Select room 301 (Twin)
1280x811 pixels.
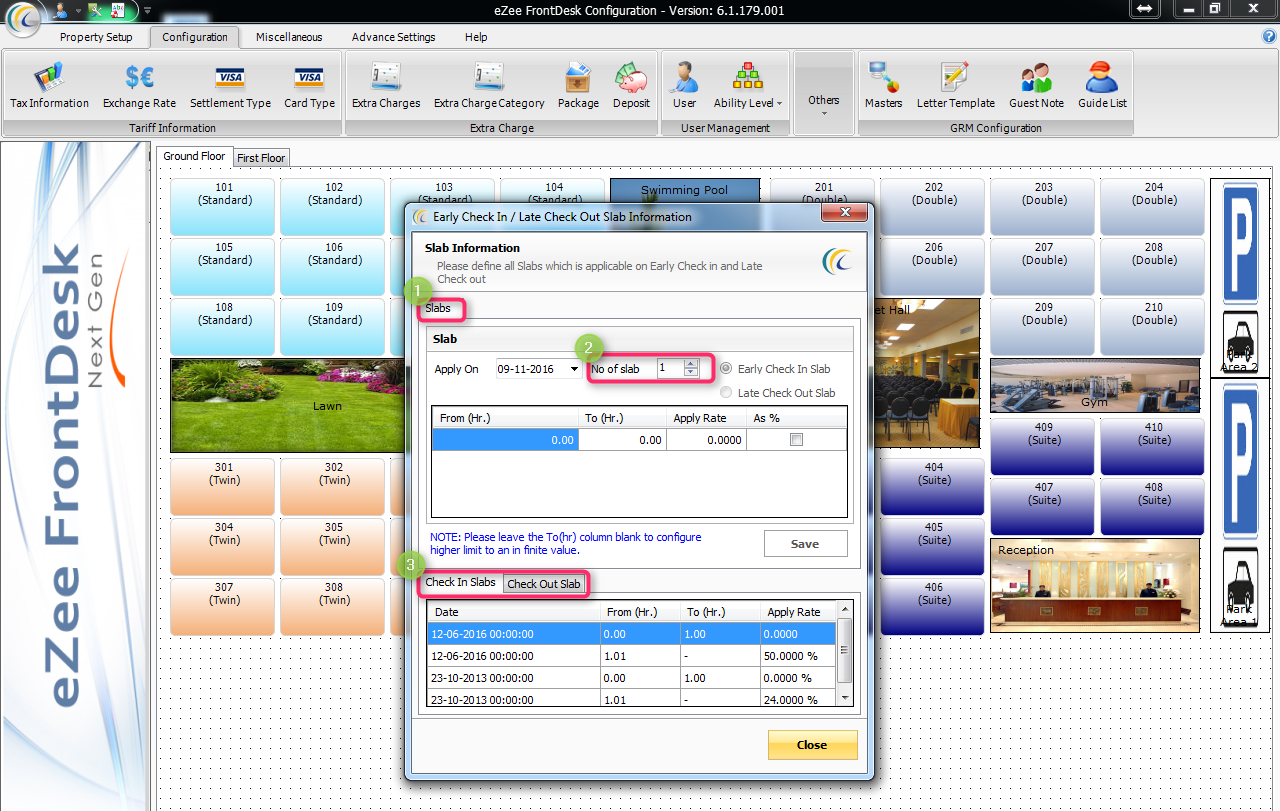(224, 487)
